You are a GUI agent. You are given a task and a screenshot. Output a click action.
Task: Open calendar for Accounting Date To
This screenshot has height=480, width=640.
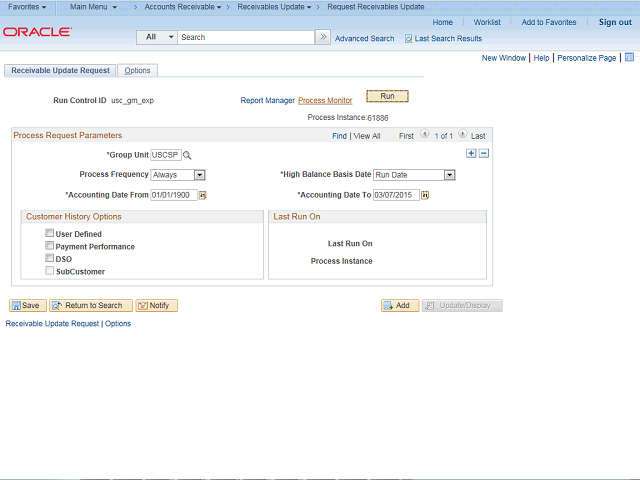425,196
